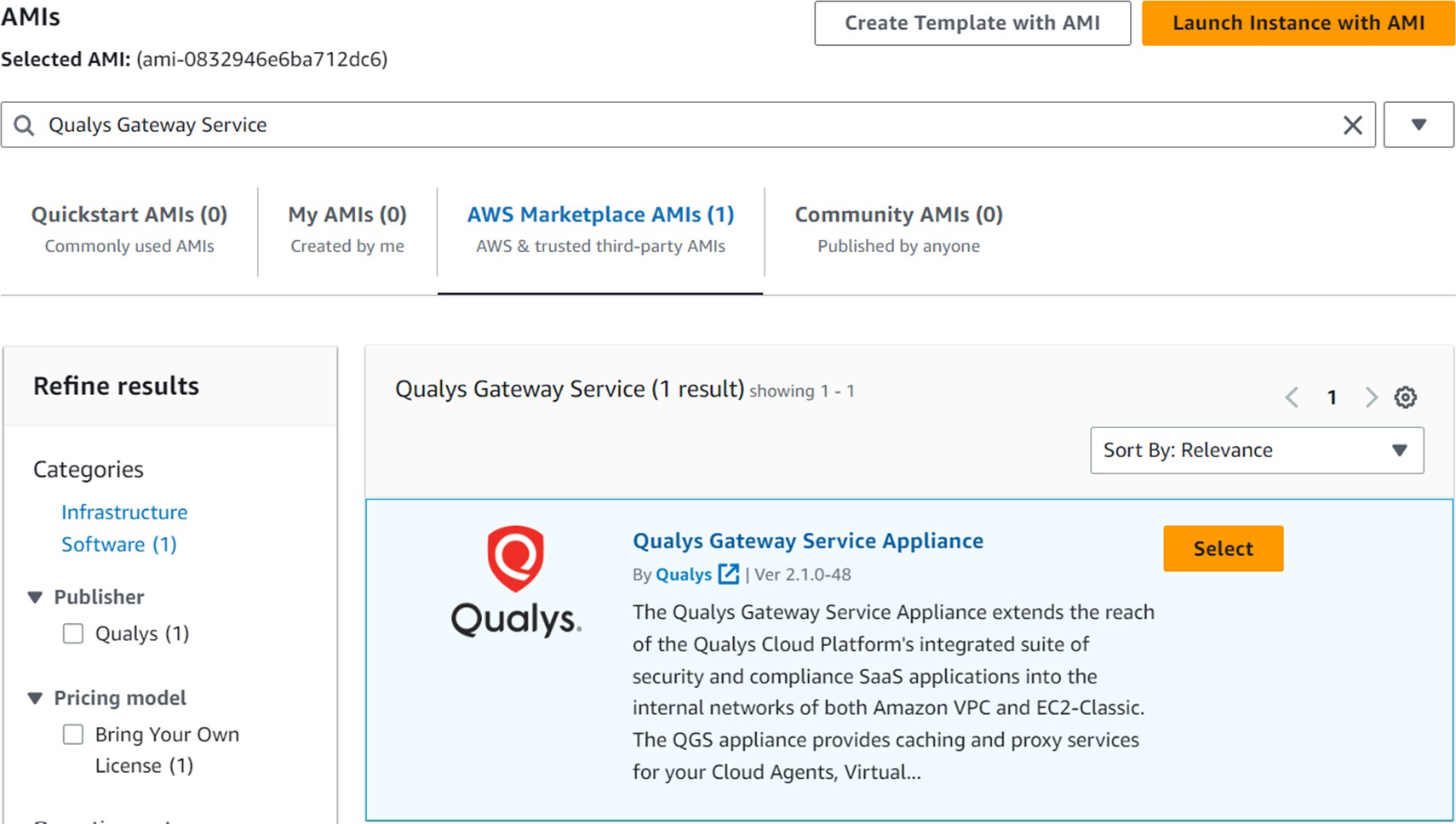Click into the AMI search field
Image resolution: width=1456 pixels, height=824 pixels.
pyautogui.click(x=688, y=125)
